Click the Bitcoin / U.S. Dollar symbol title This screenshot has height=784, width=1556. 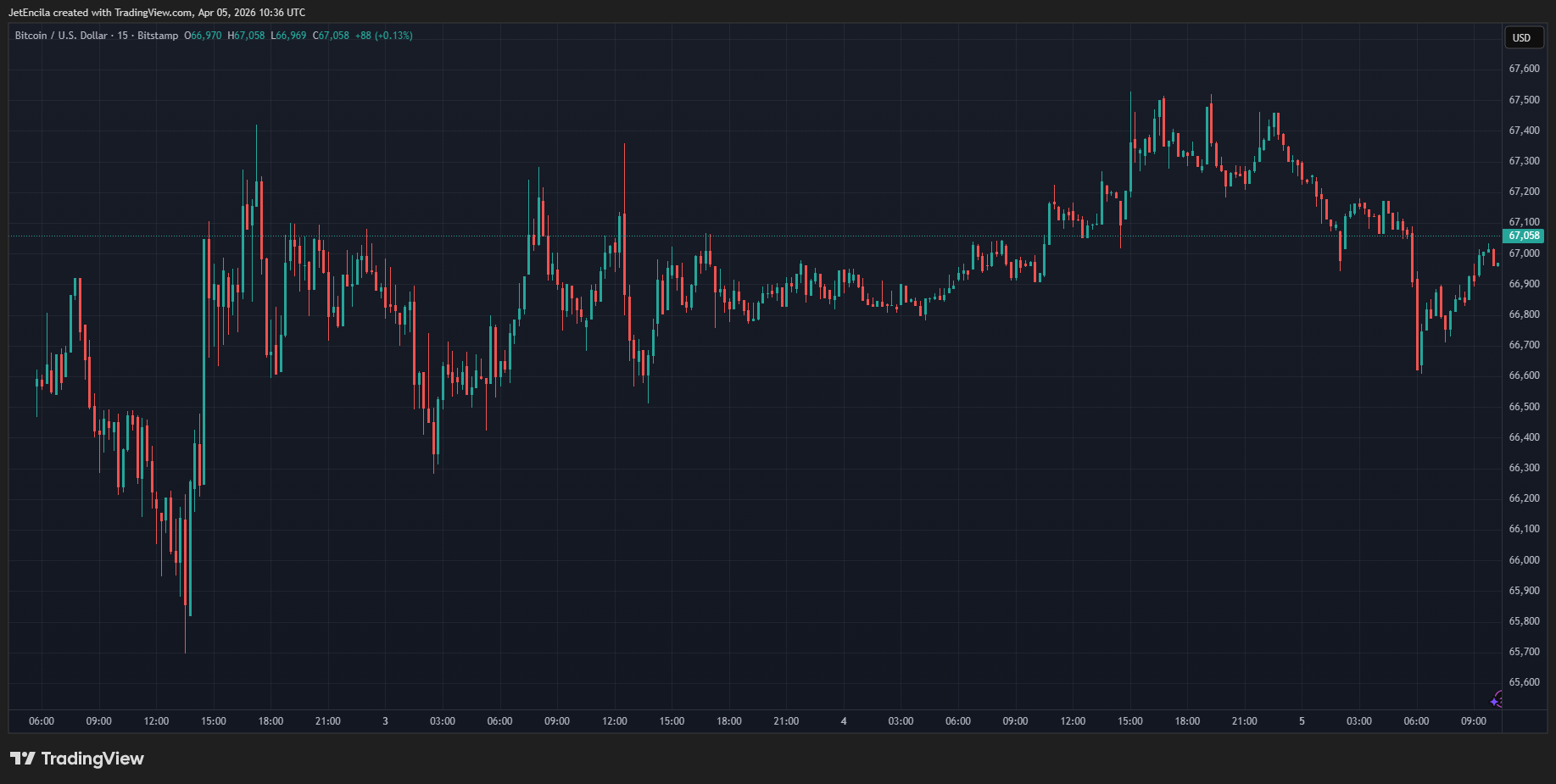[x=61, y=36]
